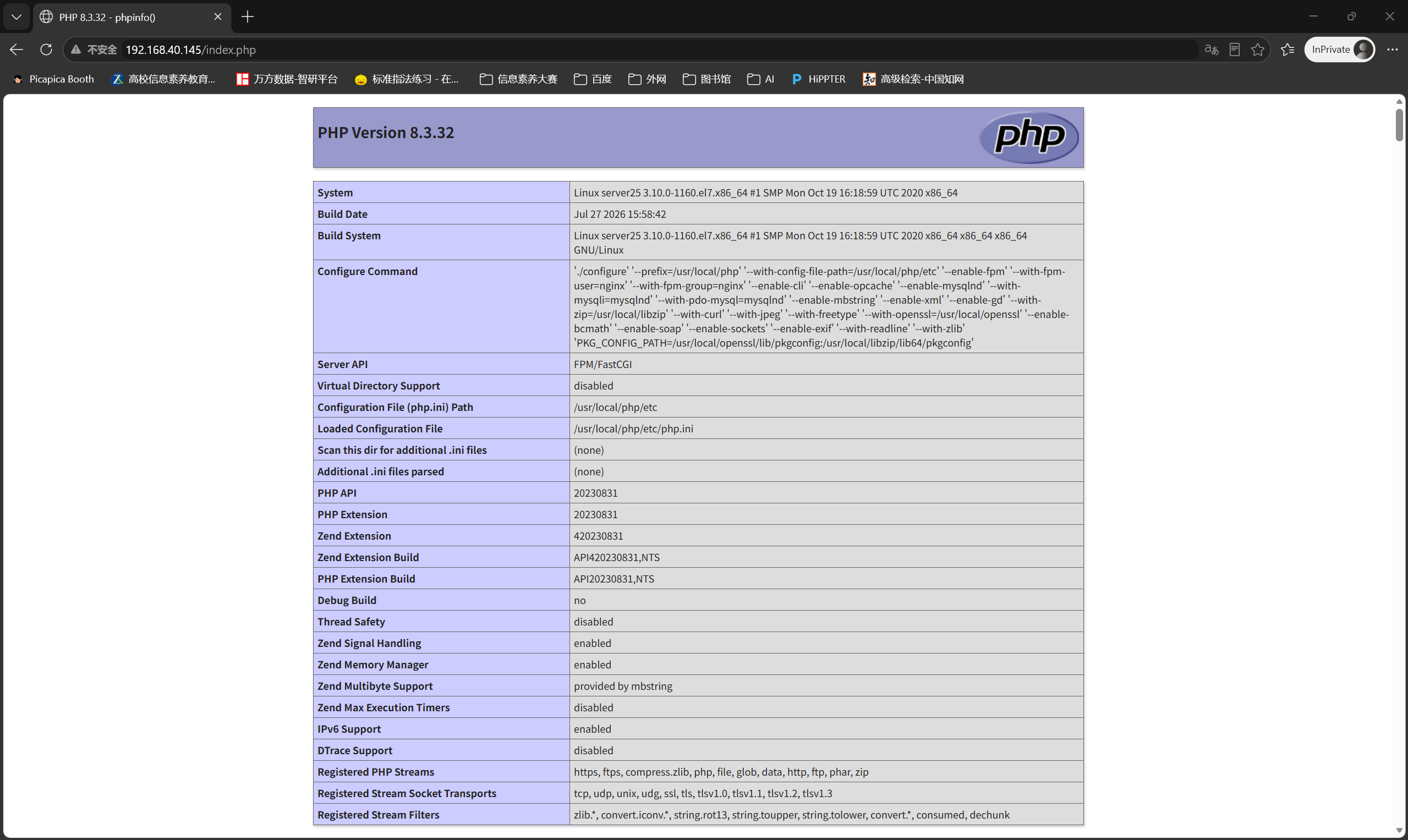Restore down the browser window
This screenshot has width=1408, height=840.
tap(1351, 17)
